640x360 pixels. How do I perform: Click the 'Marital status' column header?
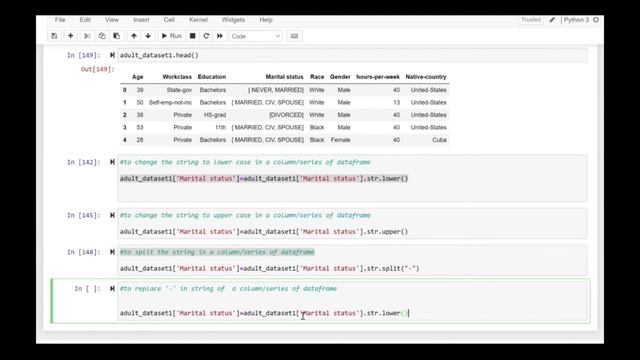pyautogui.click(x=284, y=77)
